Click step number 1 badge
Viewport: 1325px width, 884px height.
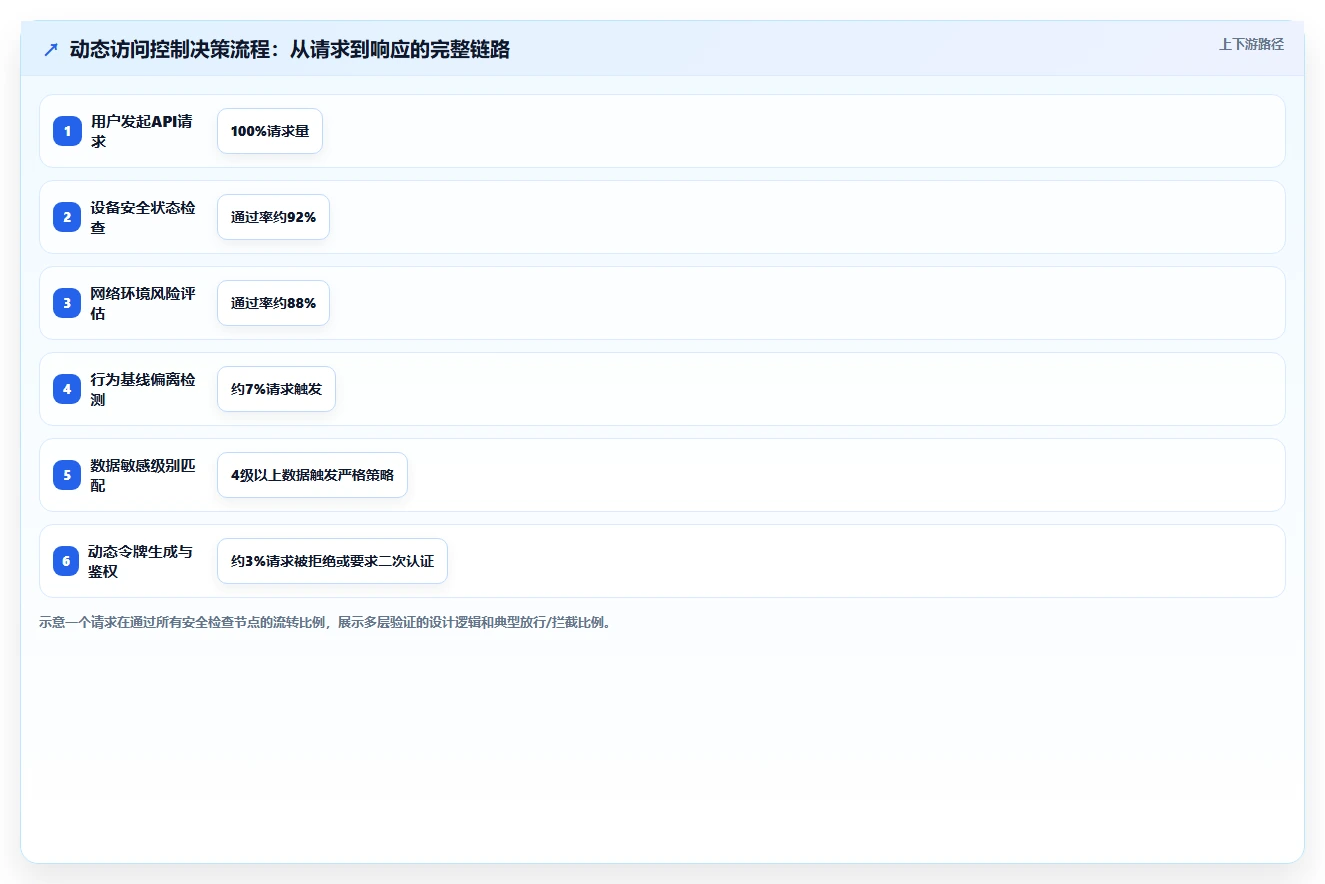tap(67, 131)
